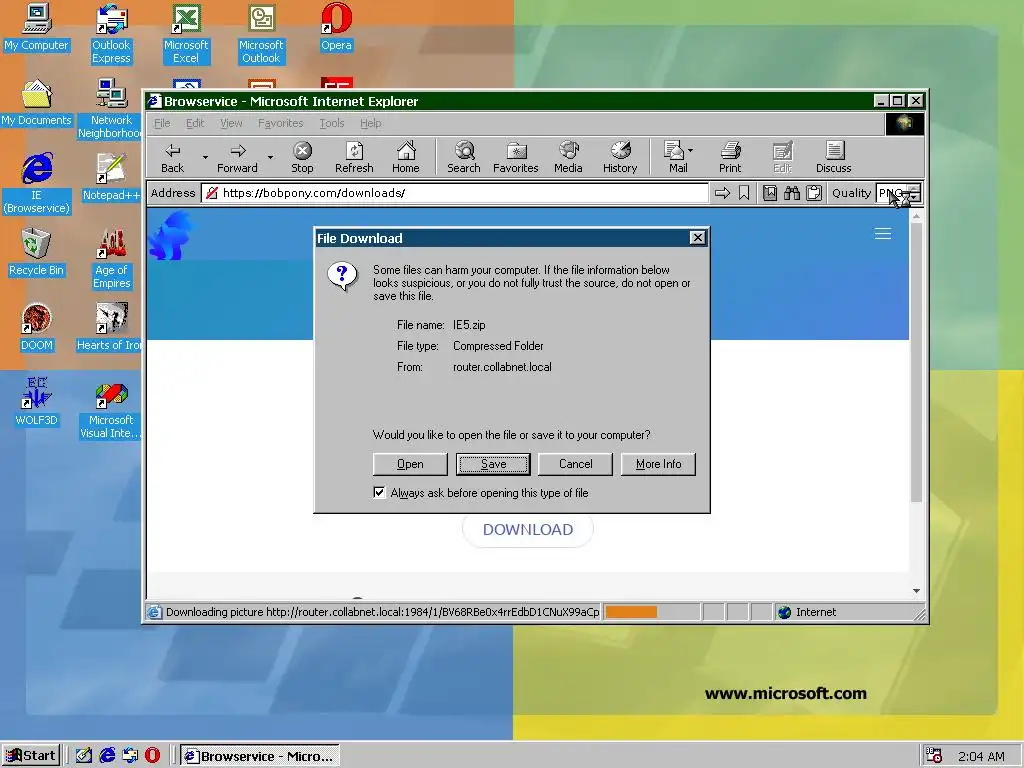
Task: Open the File menu
Action: (x=162, y=123)
